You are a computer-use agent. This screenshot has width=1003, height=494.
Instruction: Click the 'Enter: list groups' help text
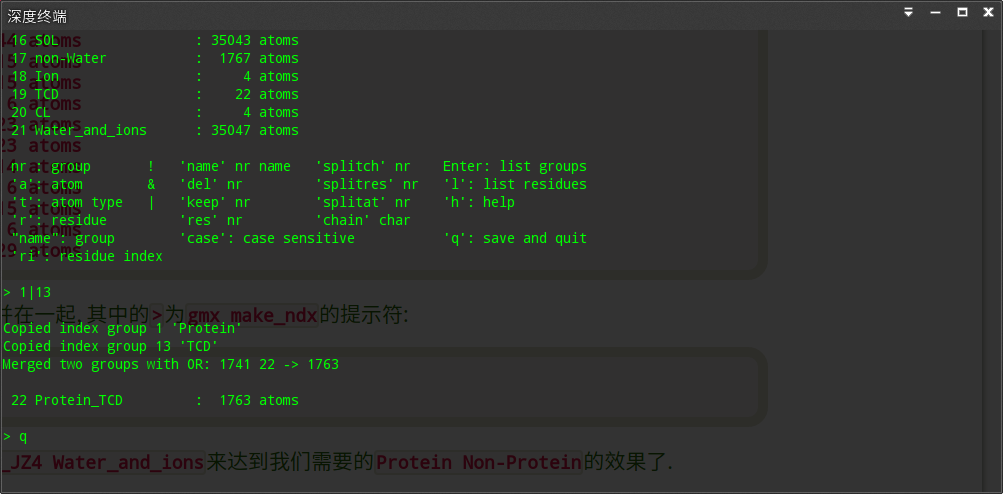click(x=515, y=166)
